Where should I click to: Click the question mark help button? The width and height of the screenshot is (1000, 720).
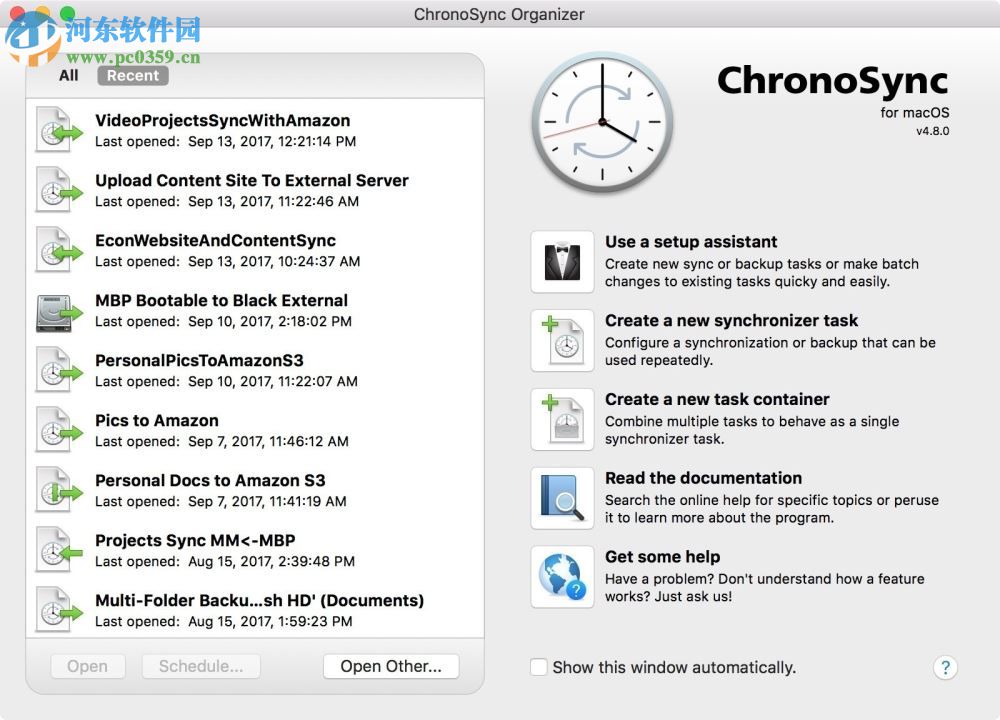pyautogui.click(x=945, y=667)
